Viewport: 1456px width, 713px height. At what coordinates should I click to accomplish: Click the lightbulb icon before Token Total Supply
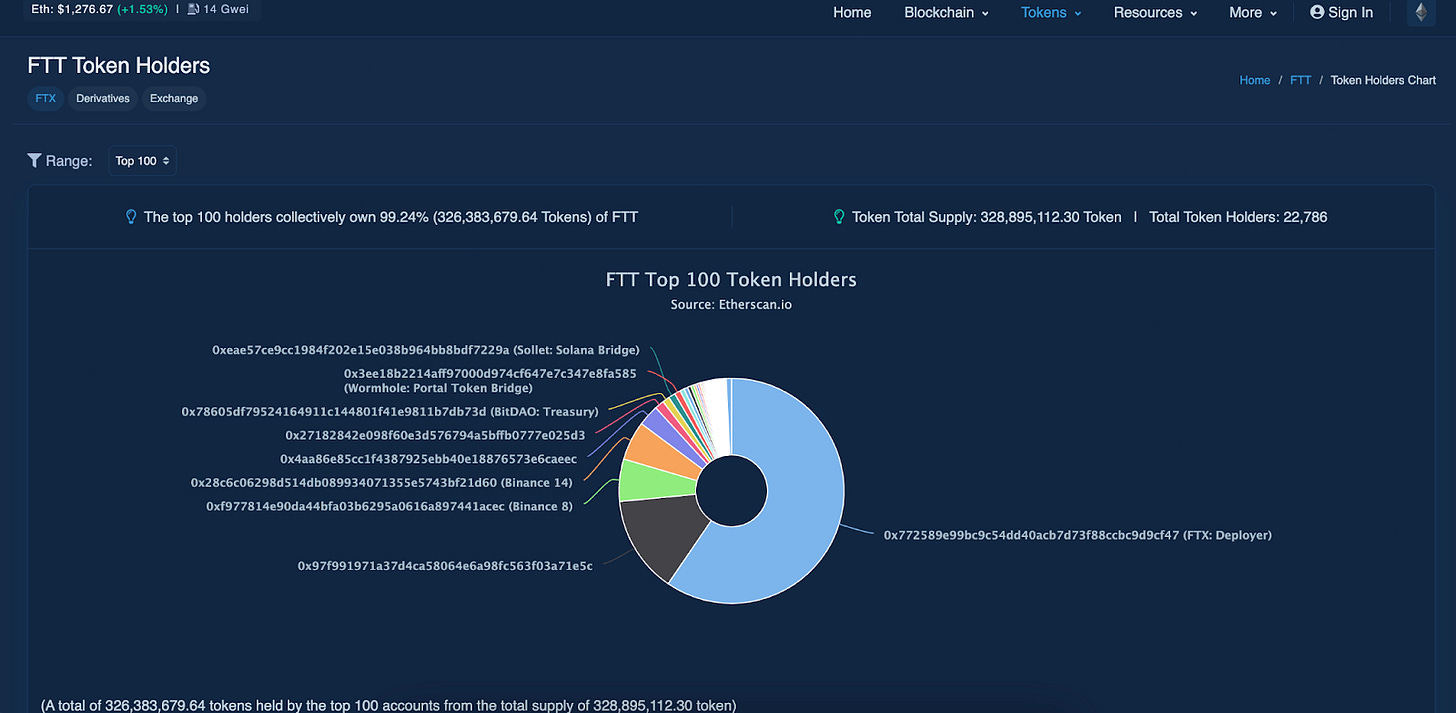pos(839,216)
